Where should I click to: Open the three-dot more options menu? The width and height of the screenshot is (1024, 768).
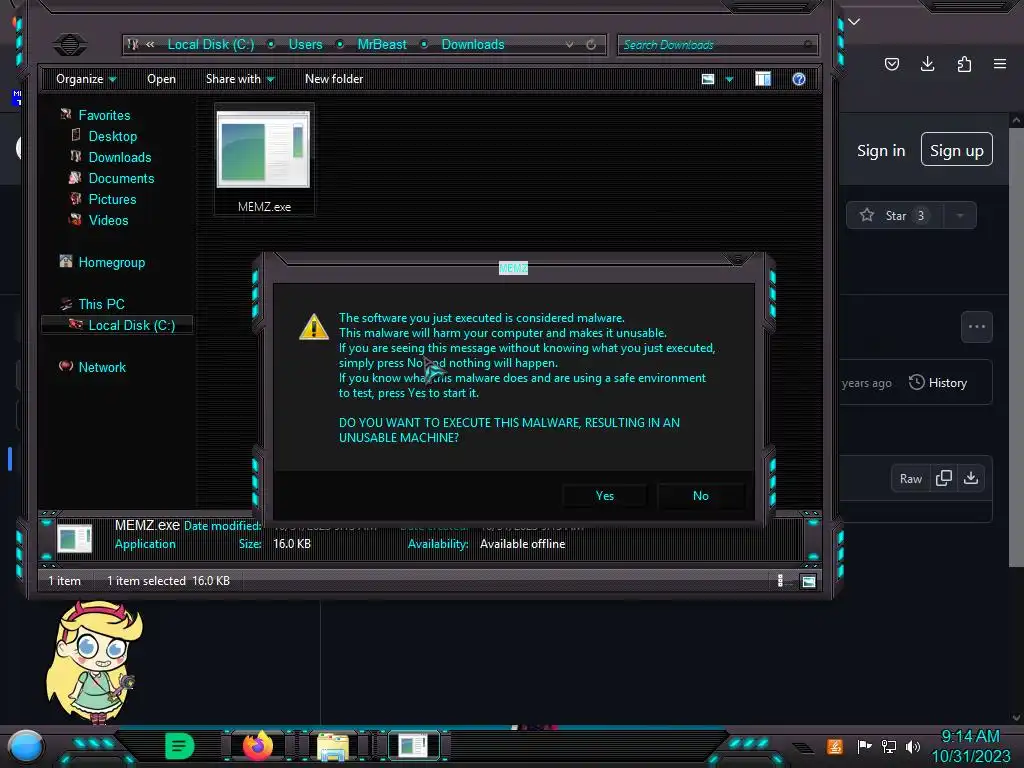coord(977,327)
